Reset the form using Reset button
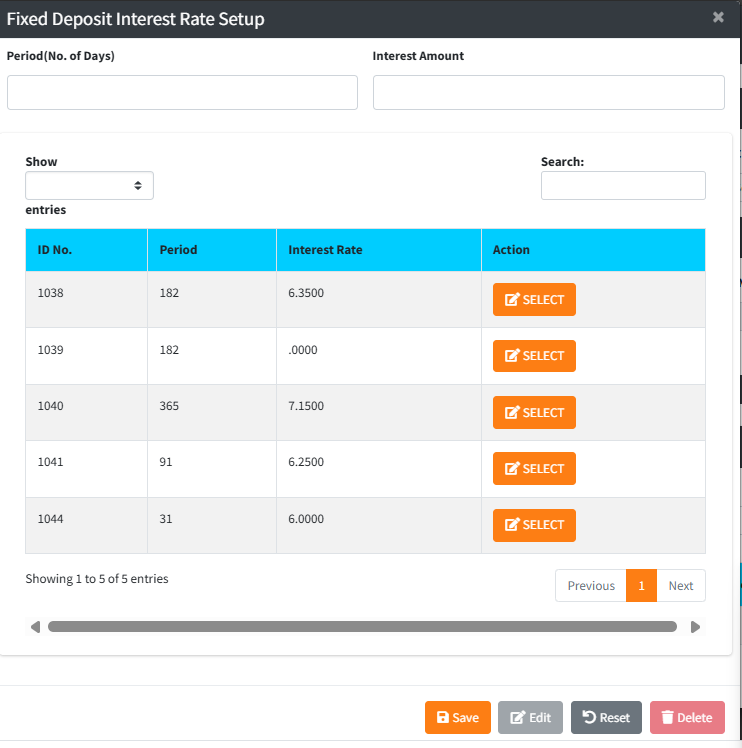The image size is (742, 748). tap(606, 717)
